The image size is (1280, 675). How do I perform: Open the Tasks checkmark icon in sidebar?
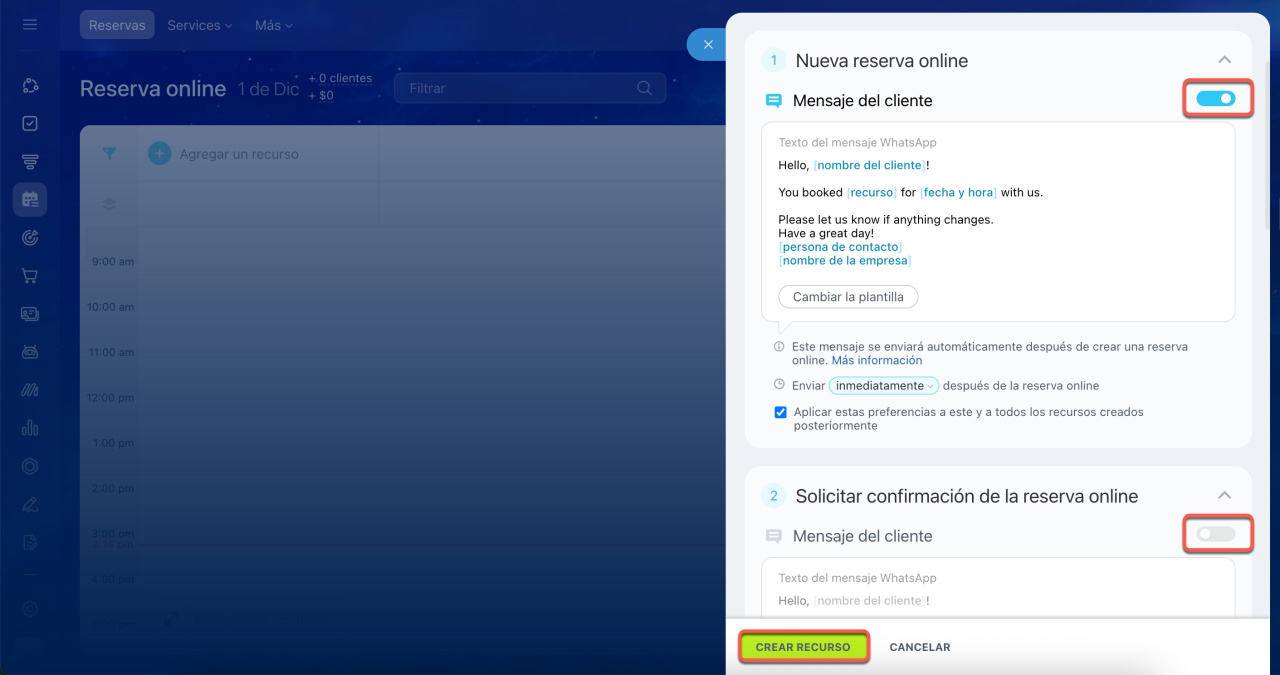[30, 124]
